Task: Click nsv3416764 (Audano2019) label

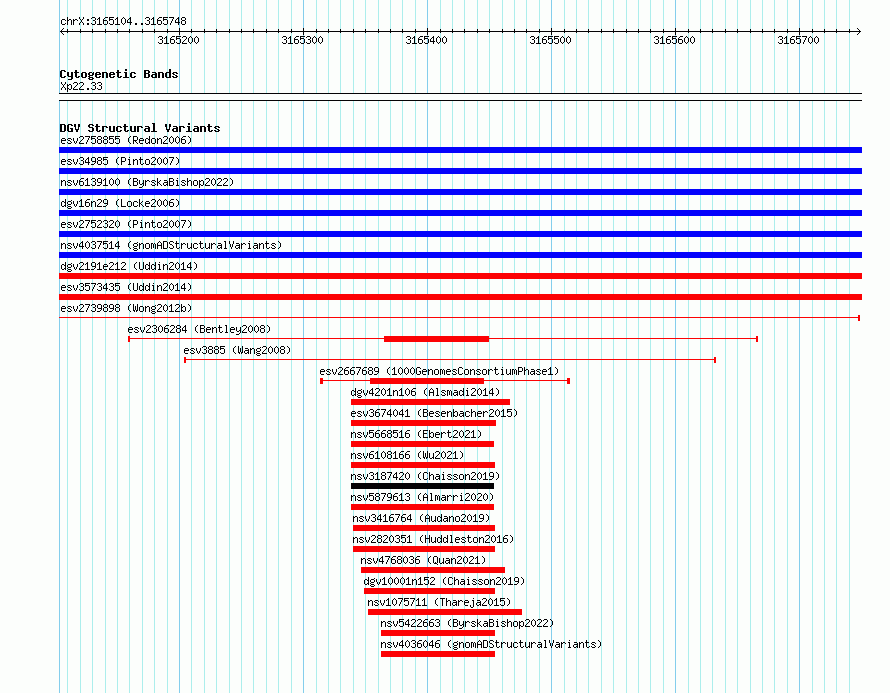Action: [421, 518]
